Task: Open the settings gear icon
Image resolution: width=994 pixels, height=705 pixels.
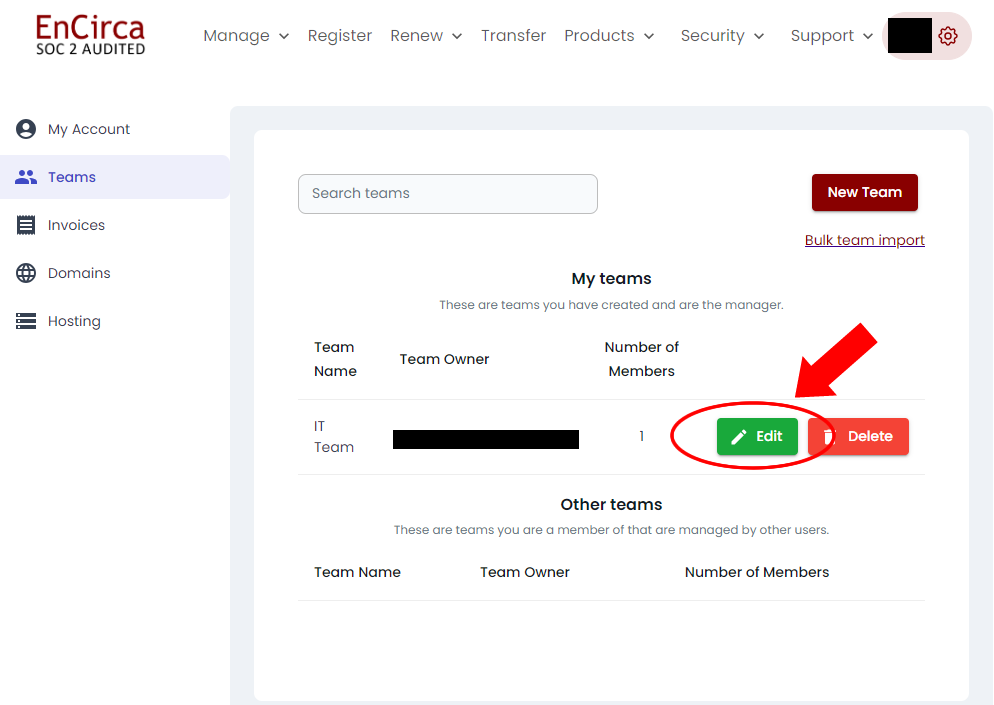Action: click(x=947, y=35)
